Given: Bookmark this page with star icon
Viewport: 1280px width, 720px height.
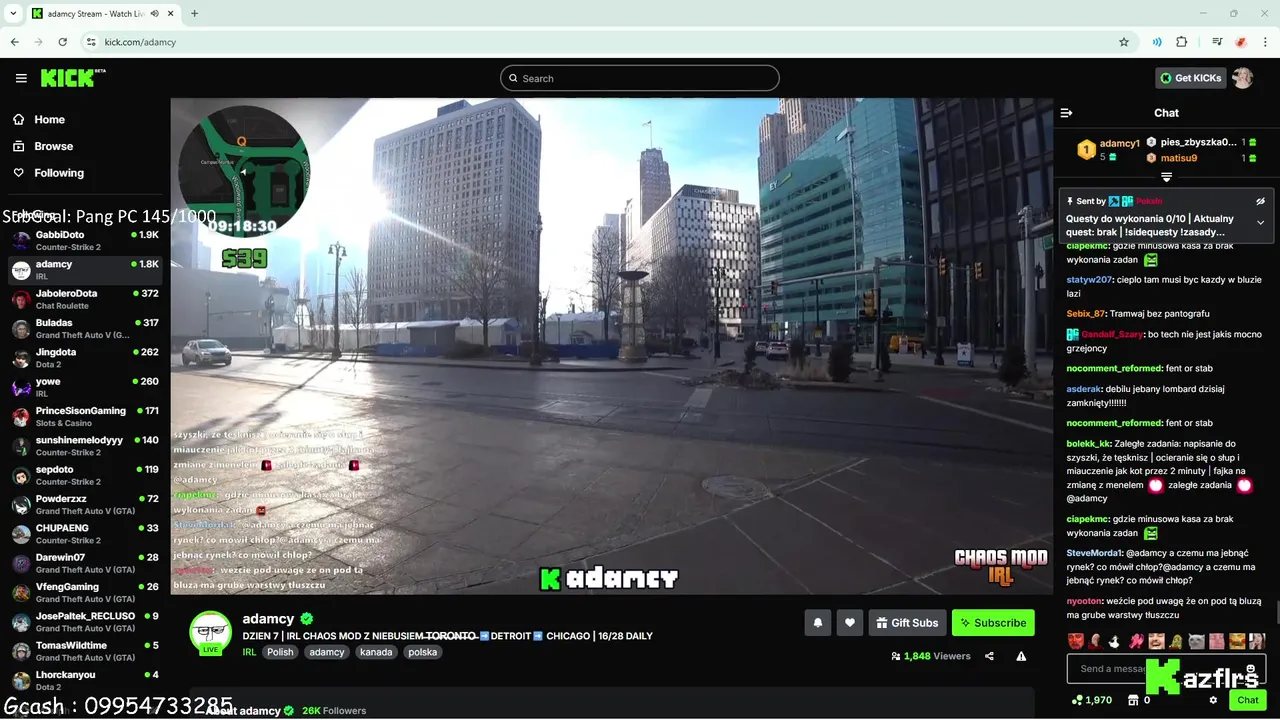Looking at the screenshot, I should (x=1124, y=42).
